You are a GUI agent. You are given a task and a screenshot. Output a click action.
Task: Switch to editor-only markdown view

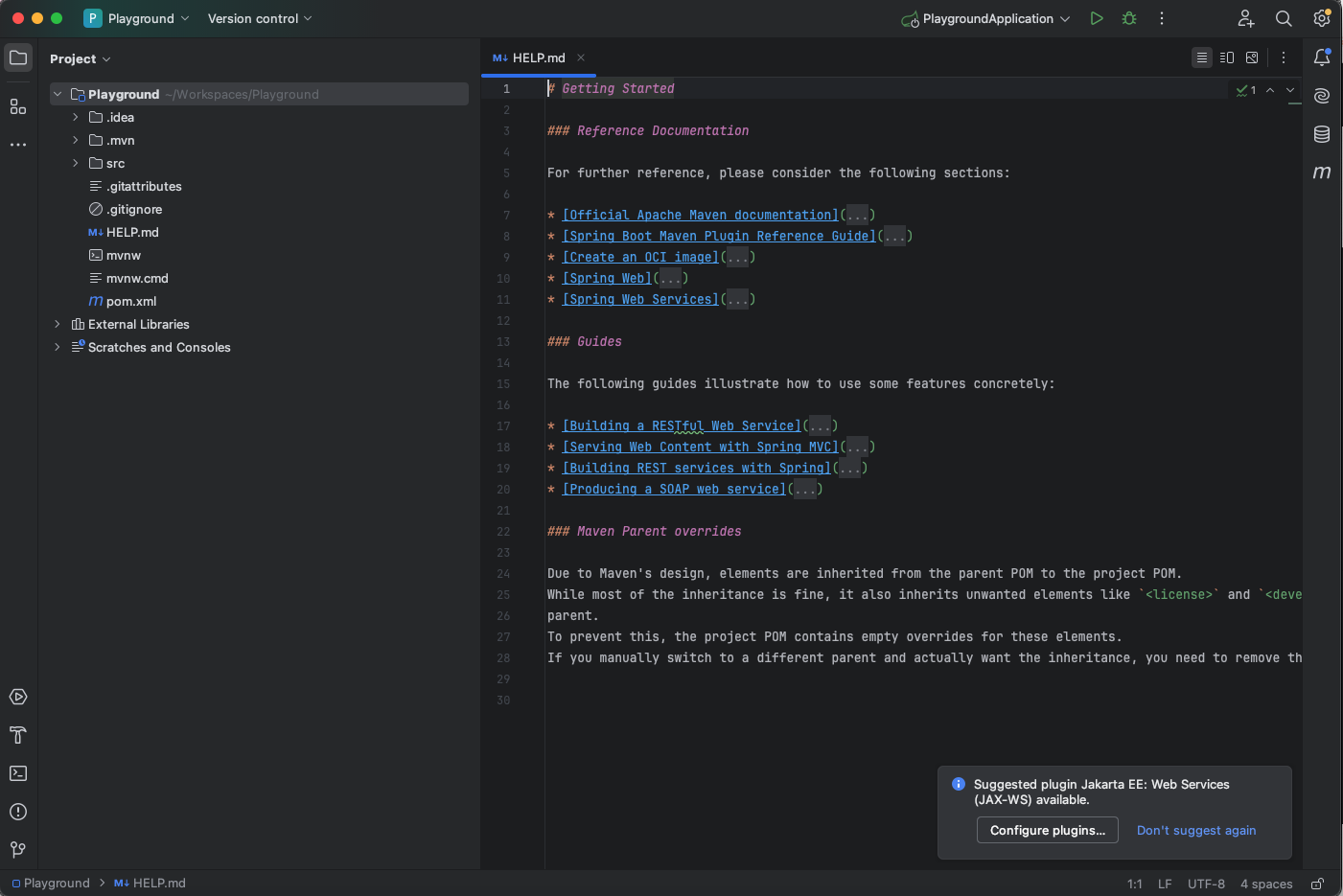click(x=1201, y=57)
